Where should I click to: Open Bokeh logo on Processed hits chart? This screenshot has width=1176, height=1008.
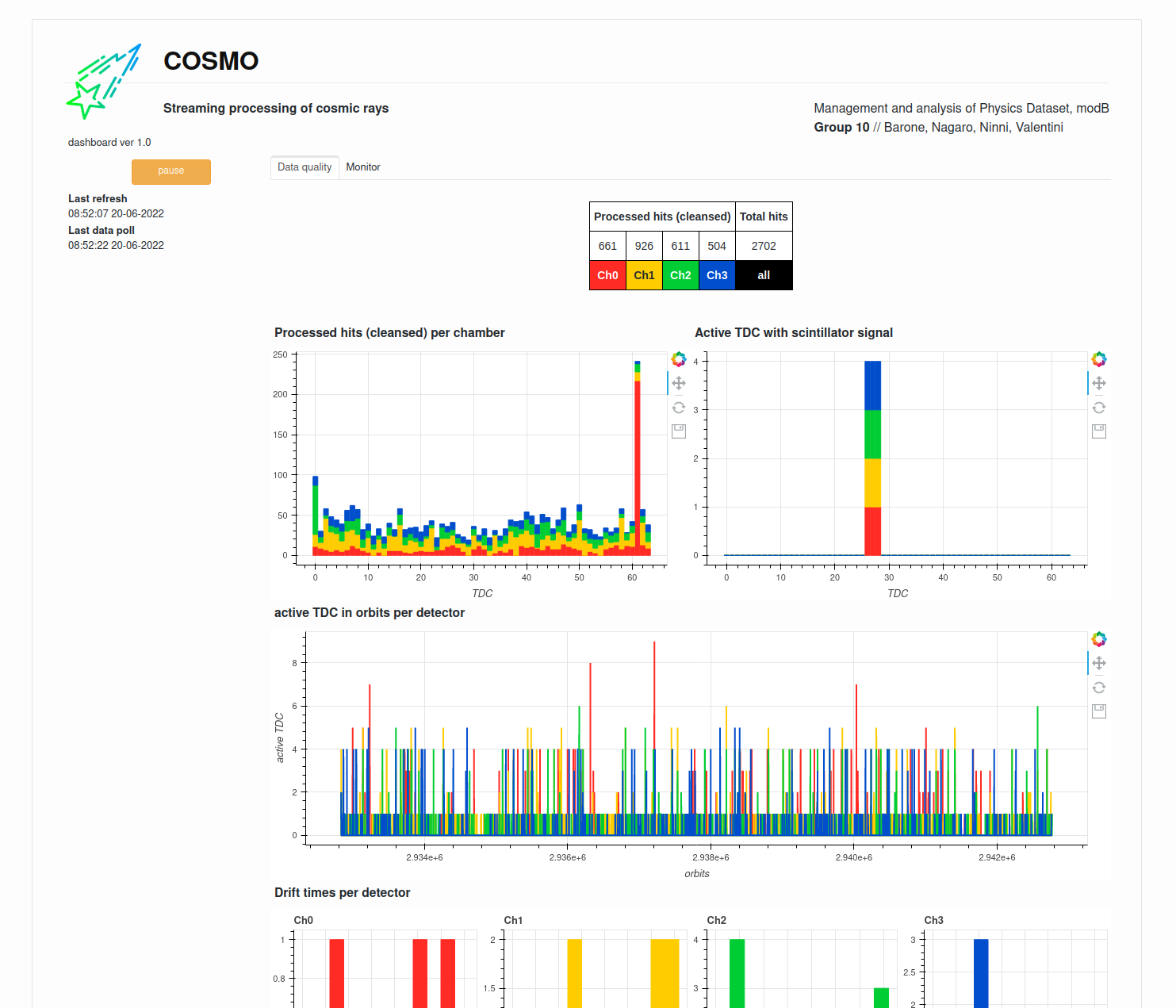point(679,359)
